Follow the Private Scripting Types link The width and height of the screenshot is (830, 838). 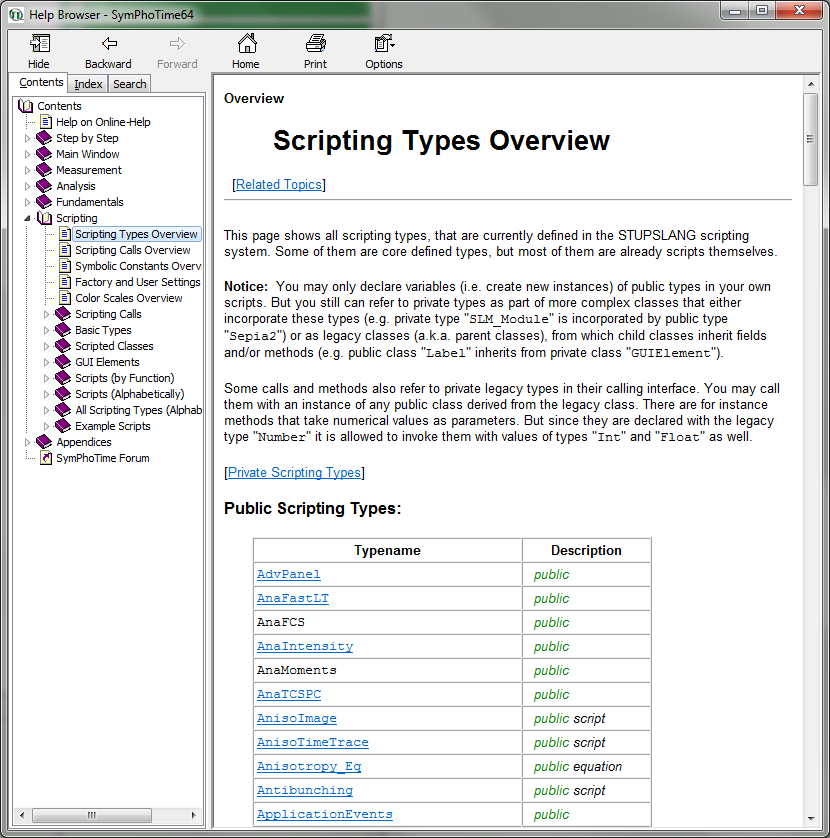tap(294, 473)
